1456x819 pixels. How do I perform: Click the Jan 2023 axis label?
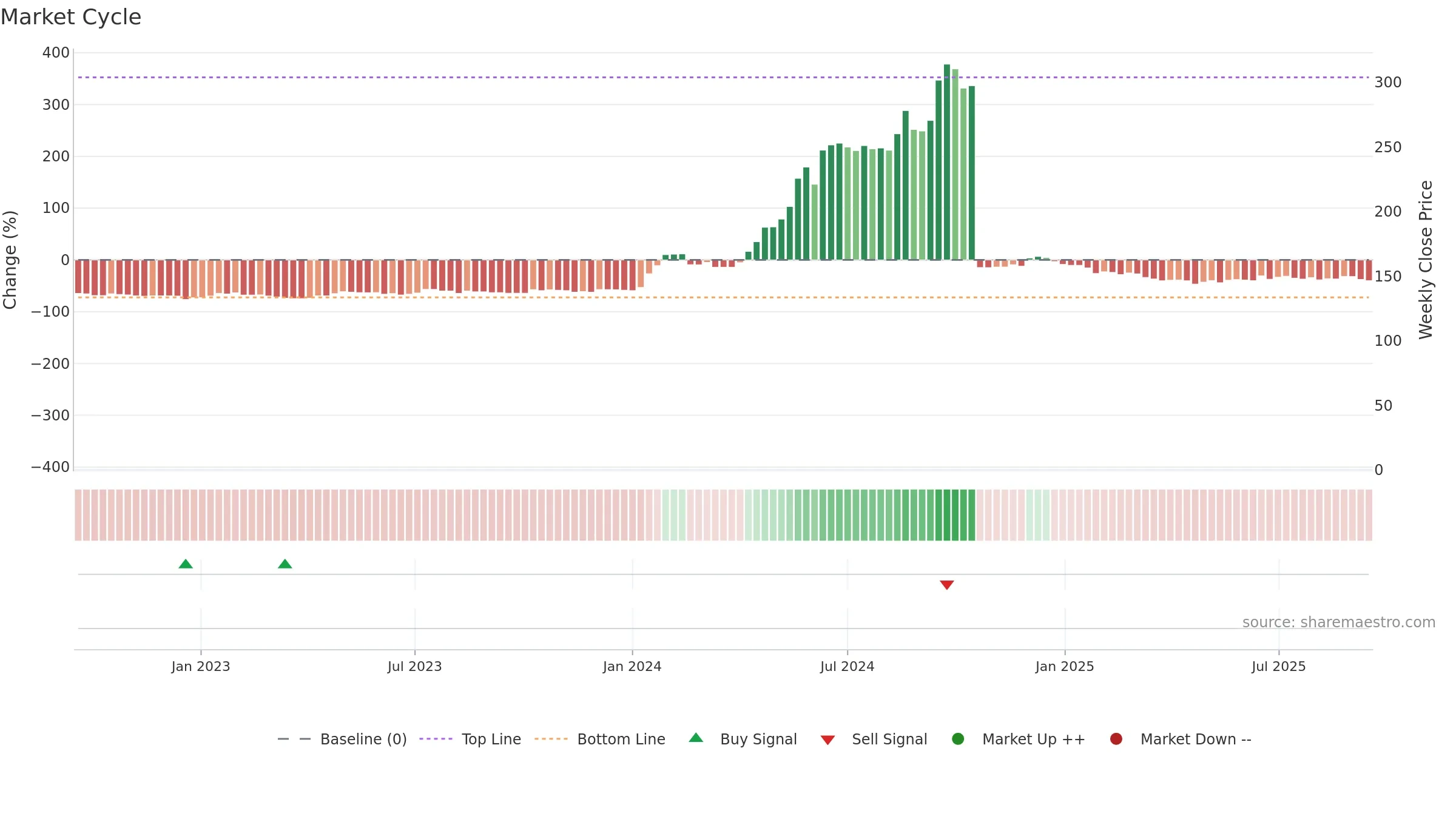coord(201,667)
